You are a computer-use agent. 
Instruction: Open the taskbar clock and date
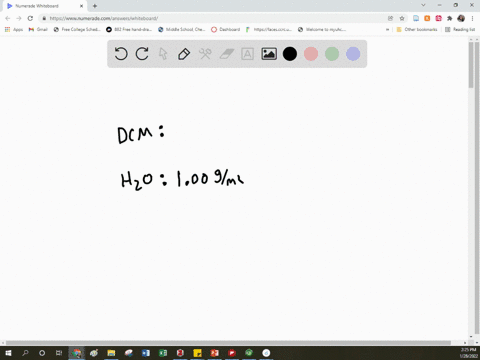pyautogui.click(x=468, y=353)
